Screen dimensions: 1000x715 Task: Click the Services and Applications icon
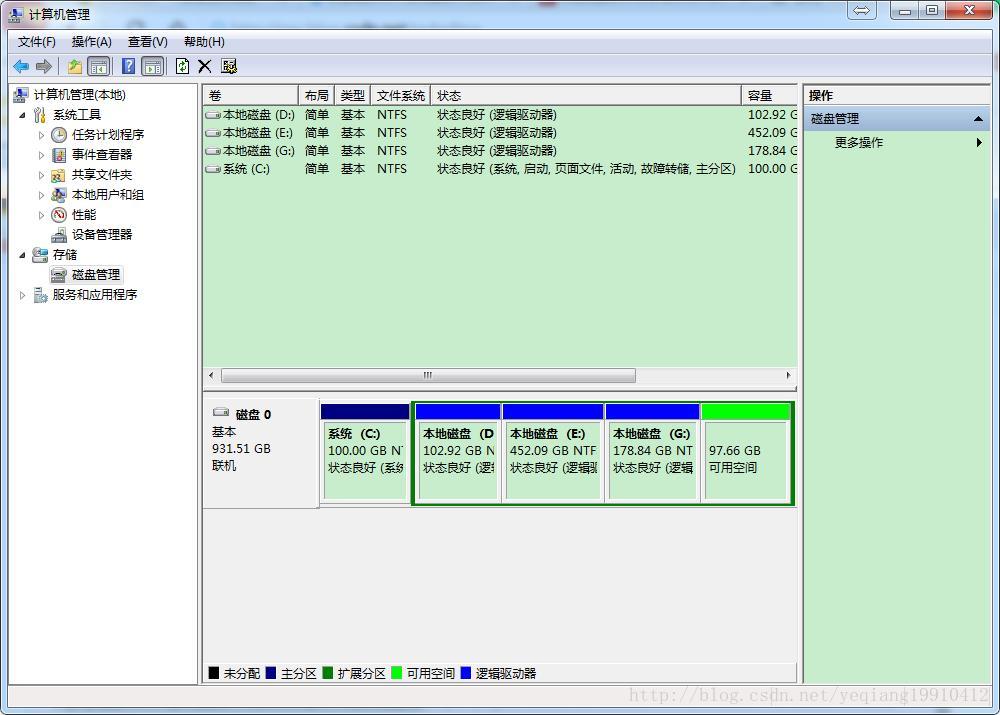pyautogui.click(x=40, y=295)
